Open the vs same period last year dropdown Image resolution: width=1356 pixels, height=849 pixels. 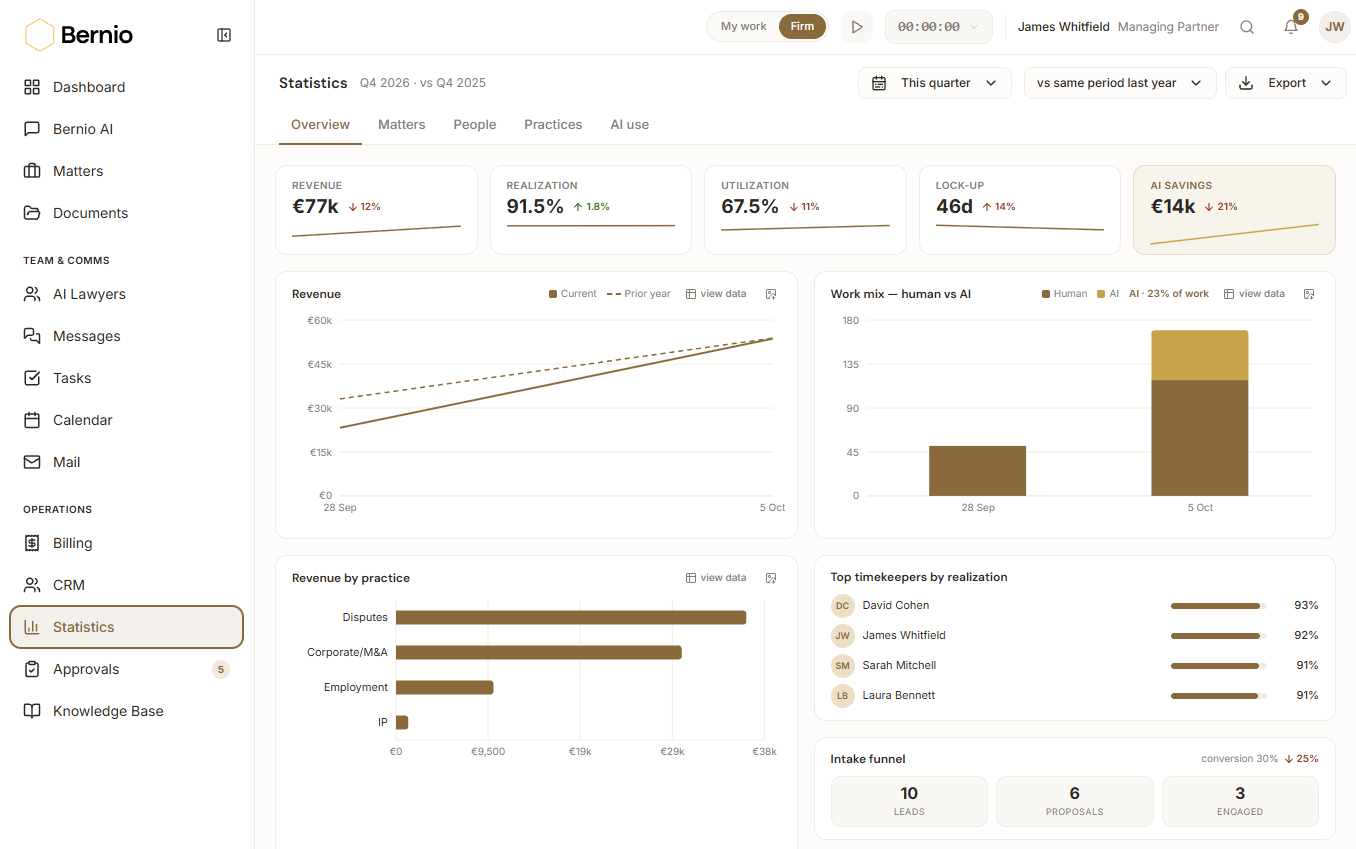[x=1120, y=83]
